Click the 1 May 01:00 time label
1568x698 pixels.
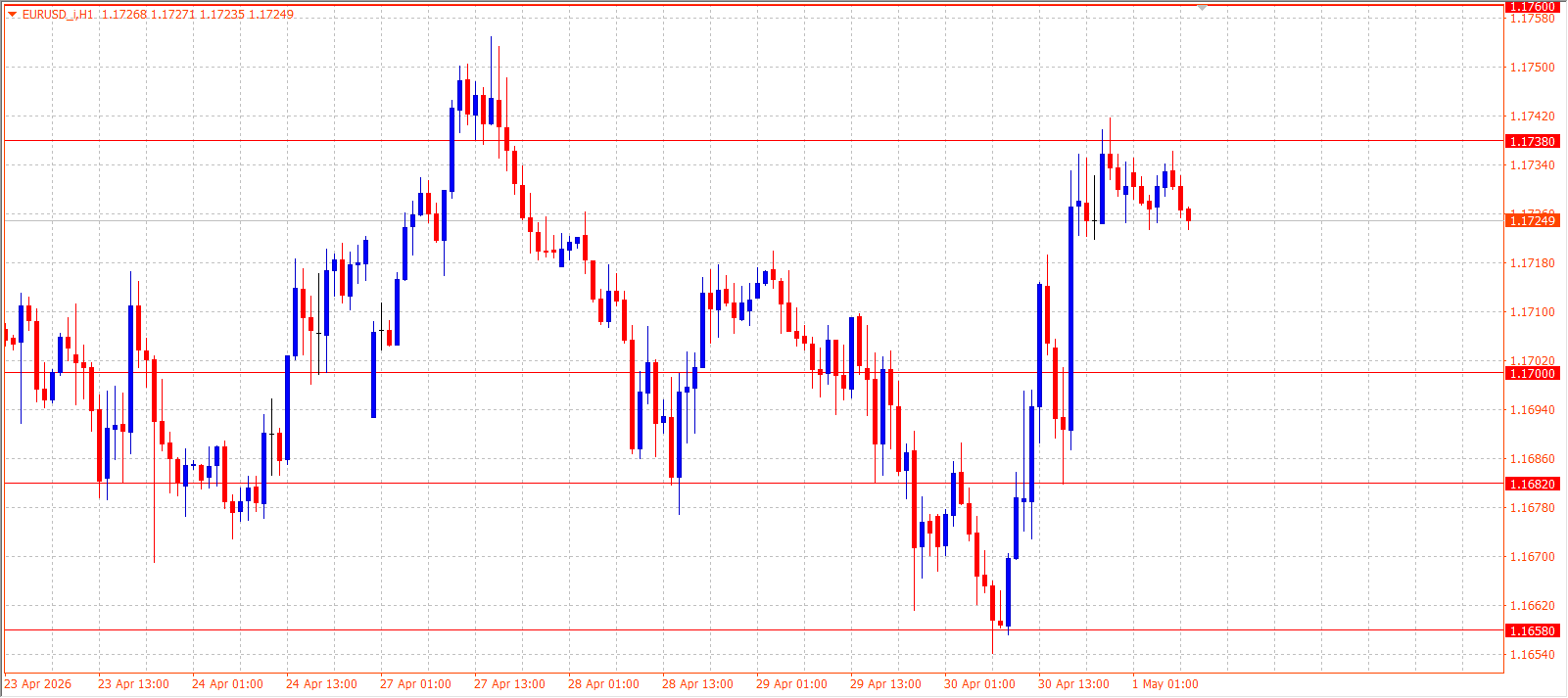(x=1165, y=684)
